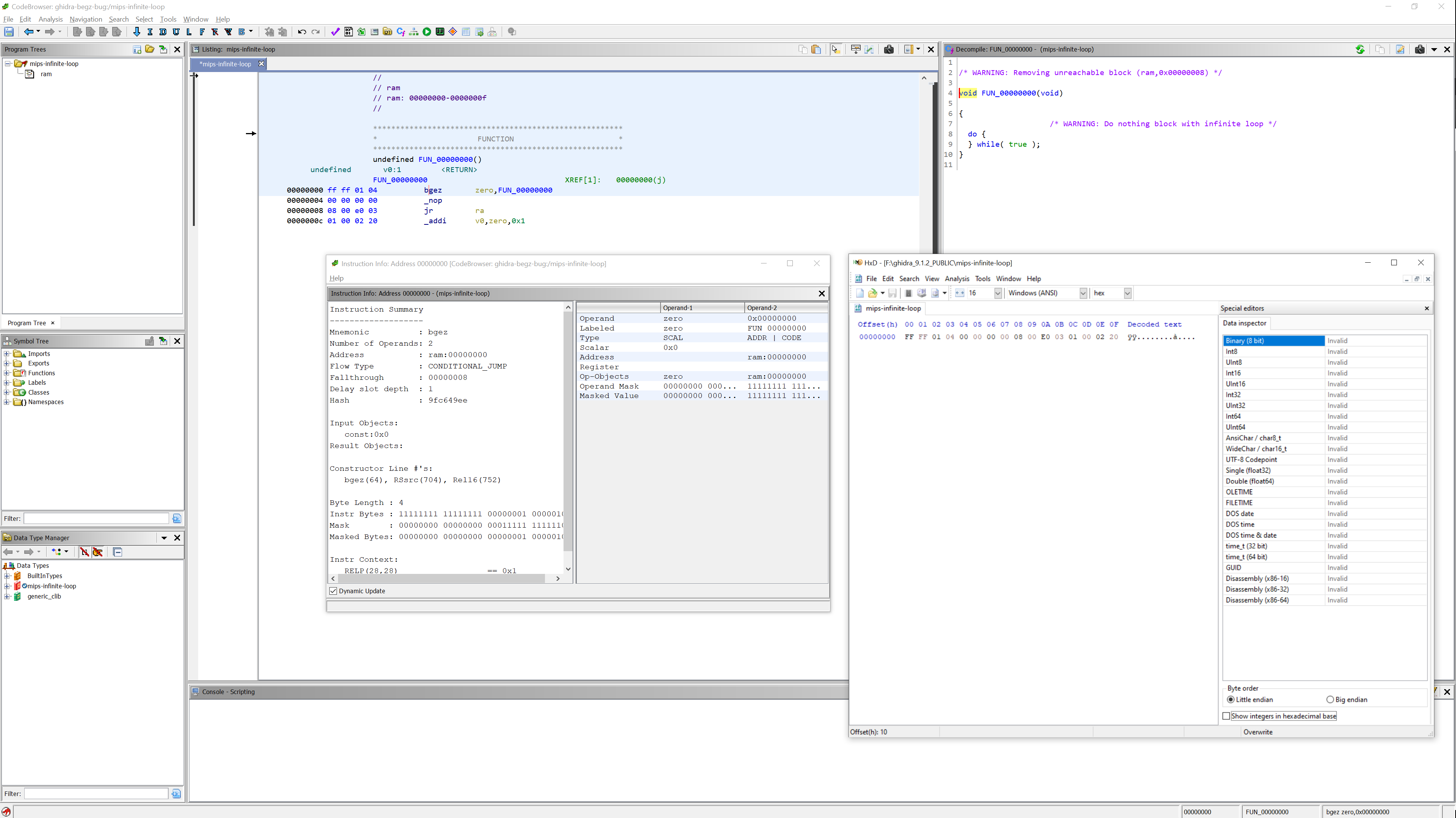Expand generic_clib data type archive
The height and width of the screenshot is (818, 1456).
coord(7,596)
